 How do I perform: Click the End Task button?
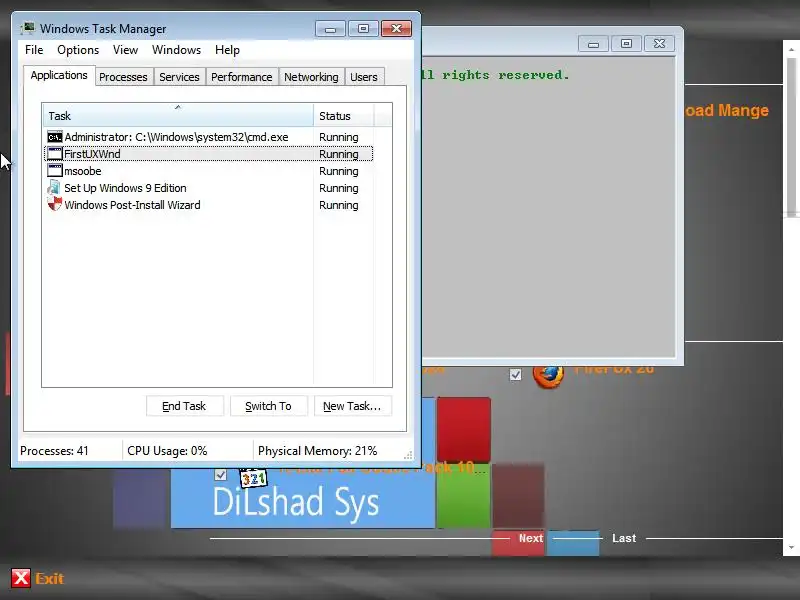tap(184, 406)
